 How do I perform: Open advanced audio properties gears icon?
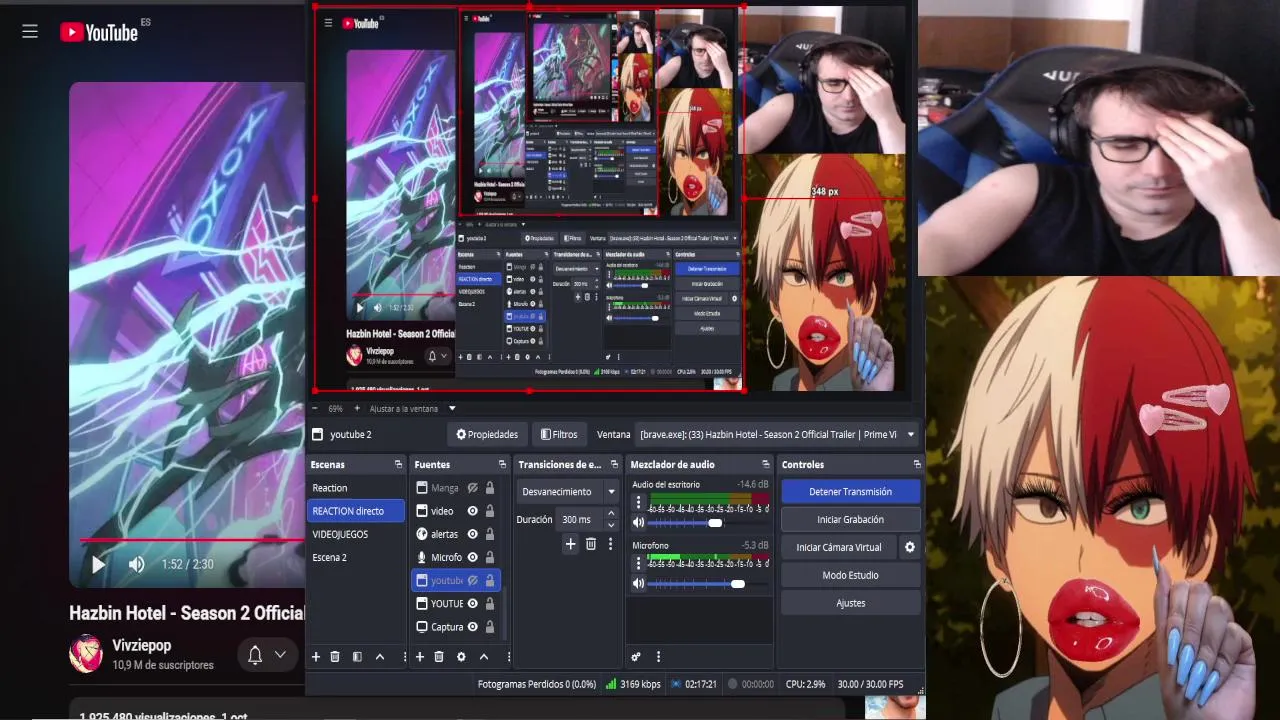636,657
